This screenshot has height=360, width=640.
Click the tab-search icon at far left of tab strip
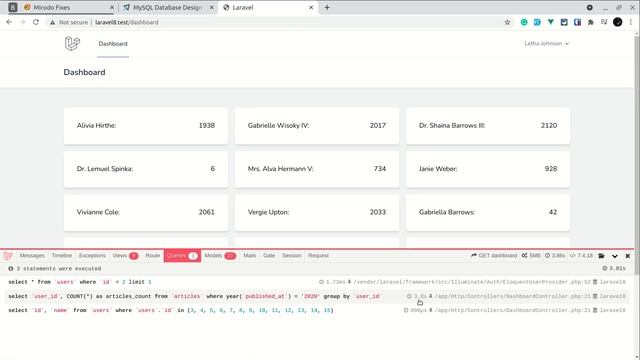(x=13, y=7)
